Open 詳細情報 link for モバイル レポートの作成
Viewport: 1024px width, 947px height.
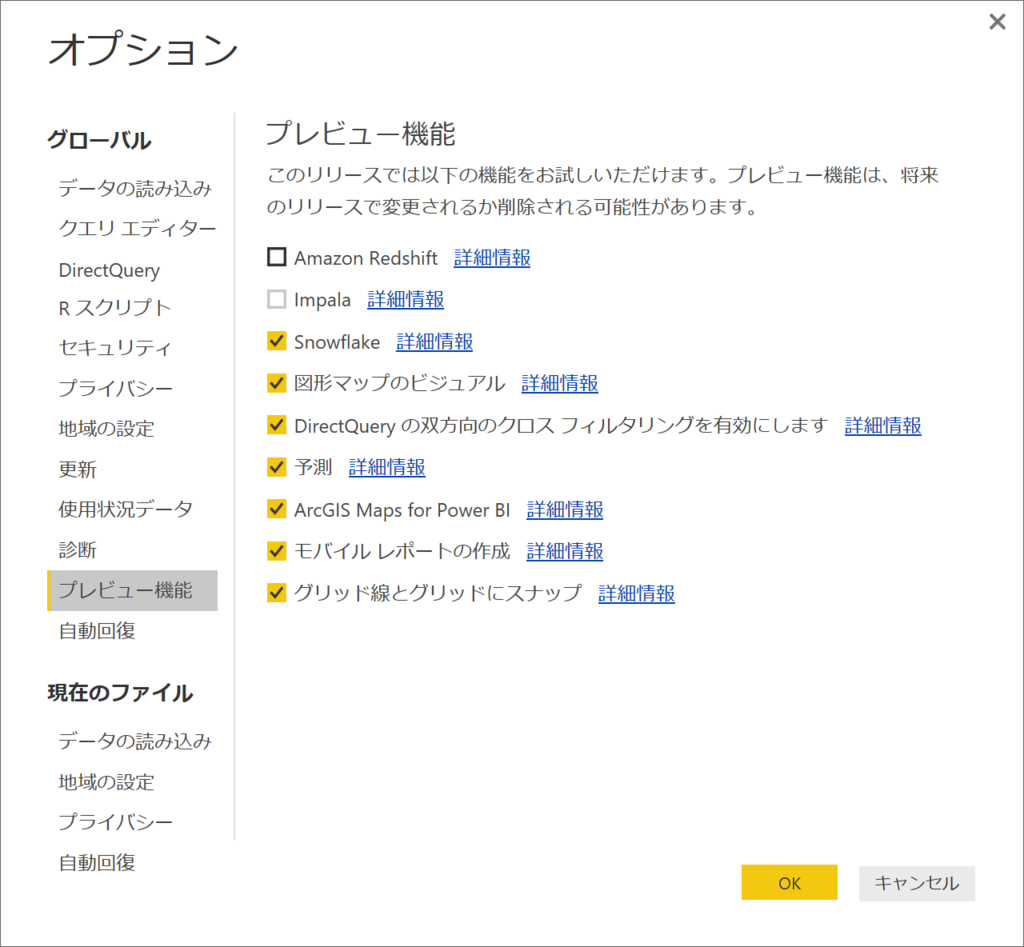click(565, 551)
